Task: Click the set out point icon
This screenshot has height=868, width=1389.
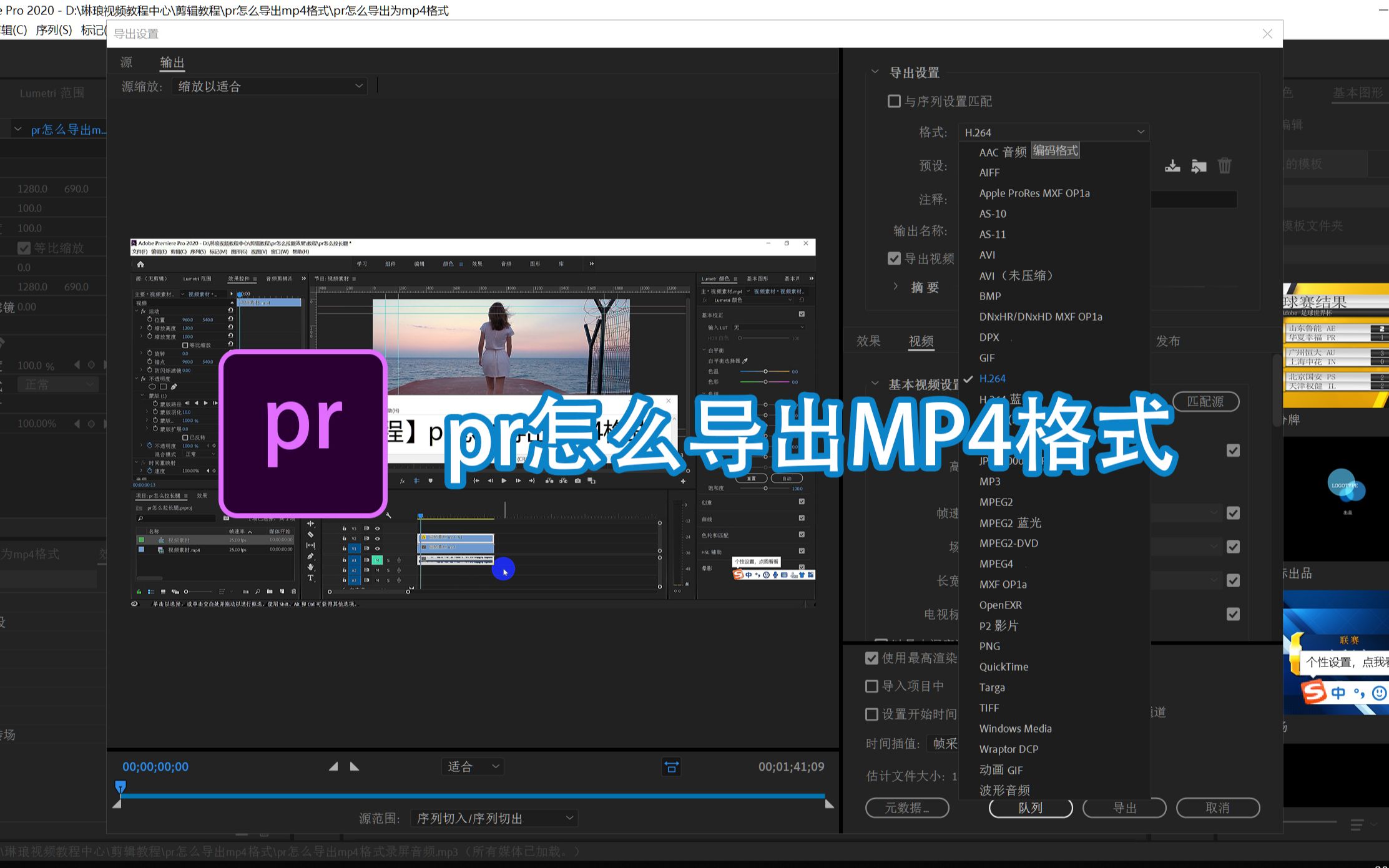Action: pyautogui.click(x=355, y=766)
